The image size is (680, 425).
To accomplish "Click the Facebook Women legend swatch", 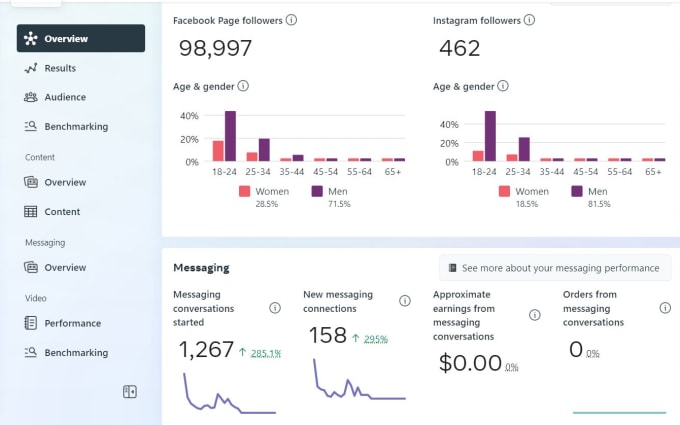I will (245, 191).
